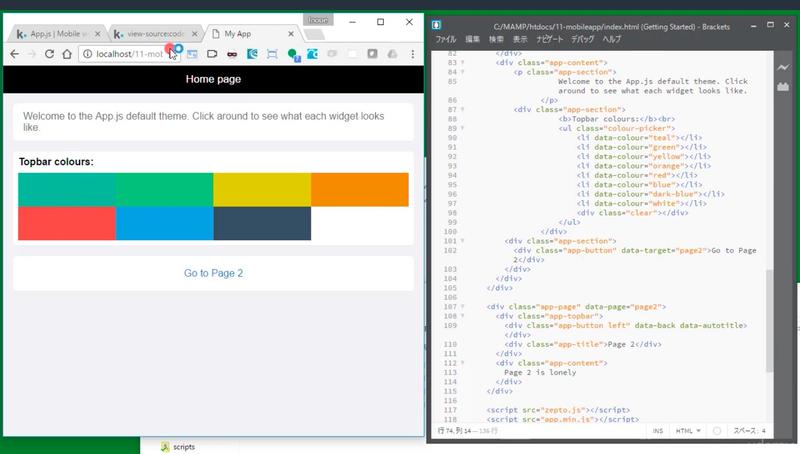The height and width of the screenshot is (454, 800).
Task: Click the red mask extension icon
Action: 232,54
